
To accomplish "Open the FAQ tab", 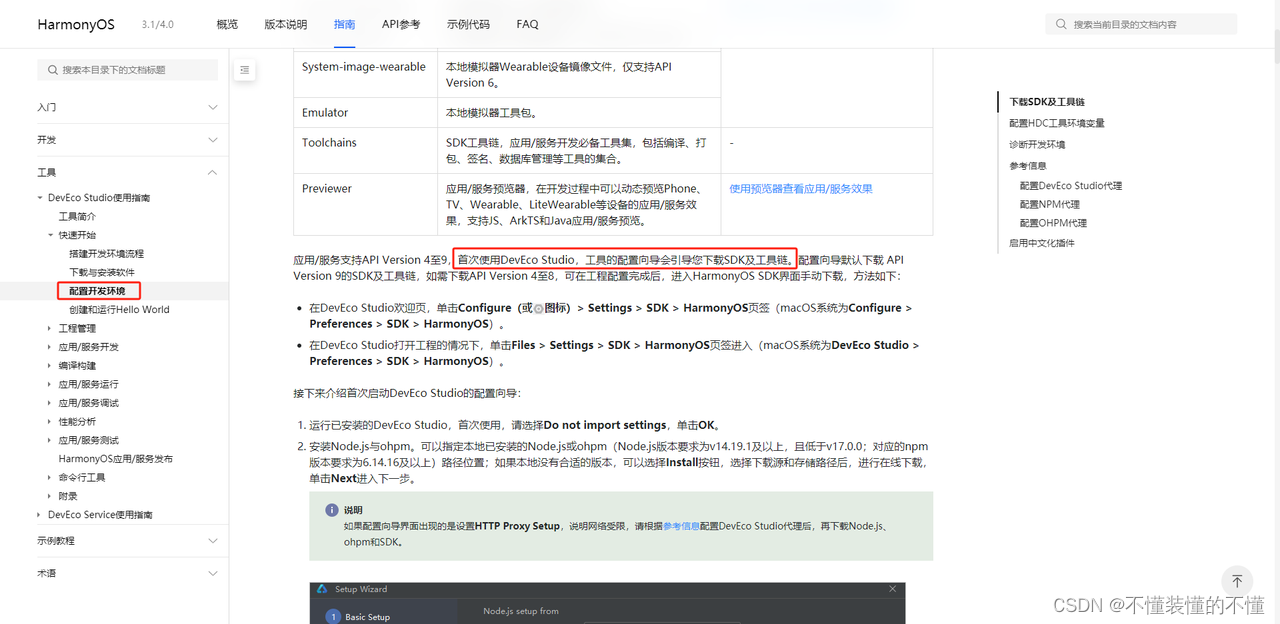I will pyautogui.click(x=527, y=24).
